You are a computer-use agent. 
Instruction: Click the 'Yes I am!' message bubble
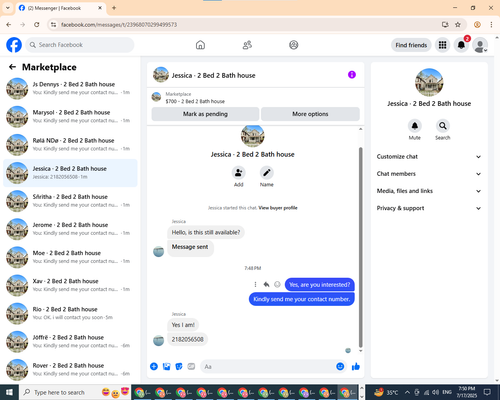pos(183,325)
